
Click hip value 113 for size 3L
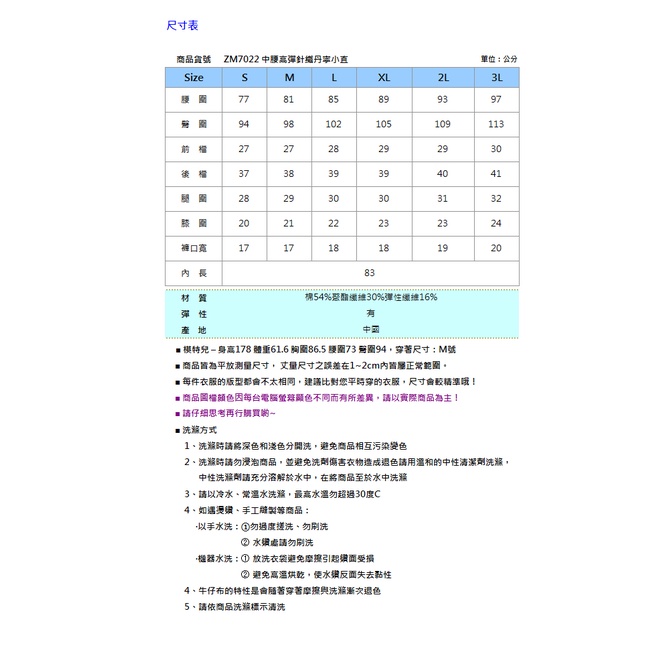pyautogui.click(x=496, y=124)
